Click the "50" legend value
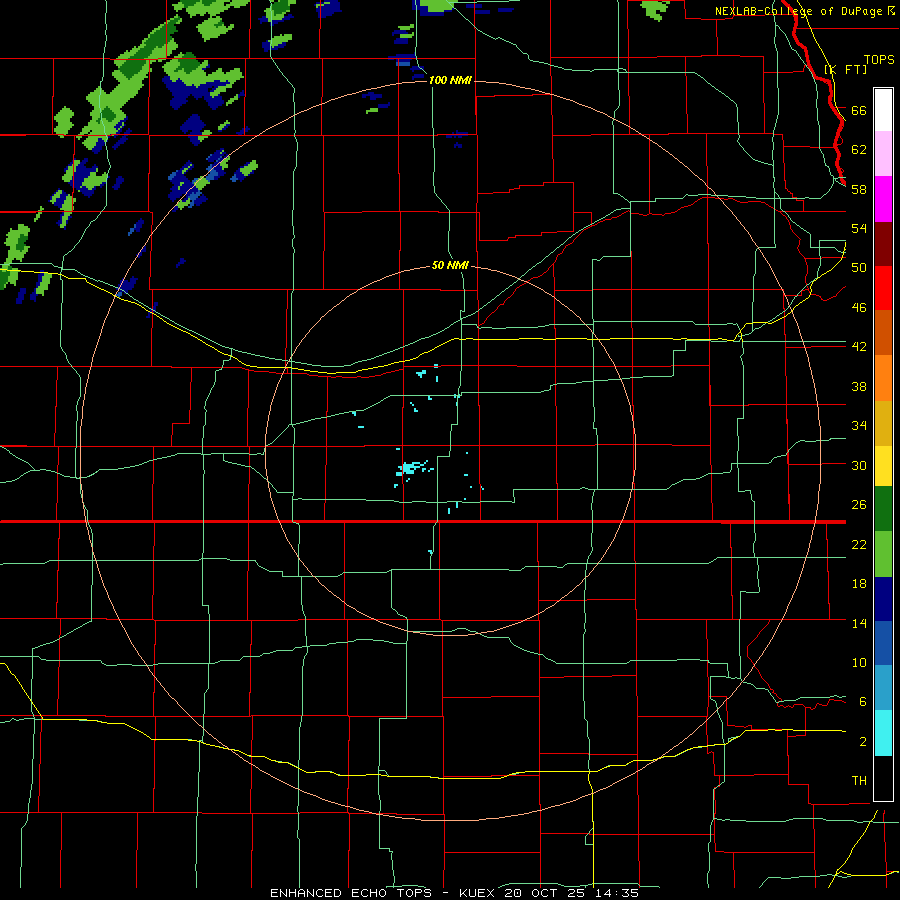Image resolution: width=900 pixels, height=900 pixels. tap(859, 268)
